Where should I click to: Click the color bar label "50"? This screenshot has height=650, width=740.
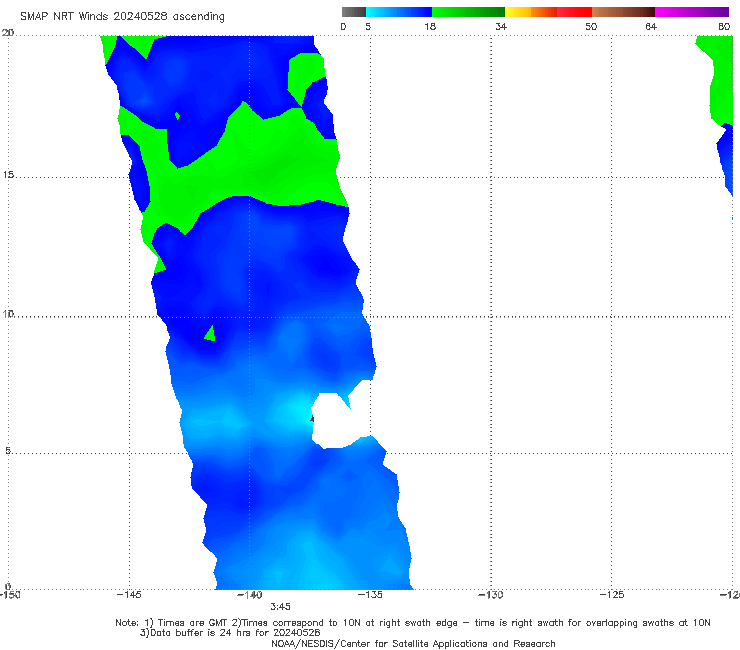591,27
